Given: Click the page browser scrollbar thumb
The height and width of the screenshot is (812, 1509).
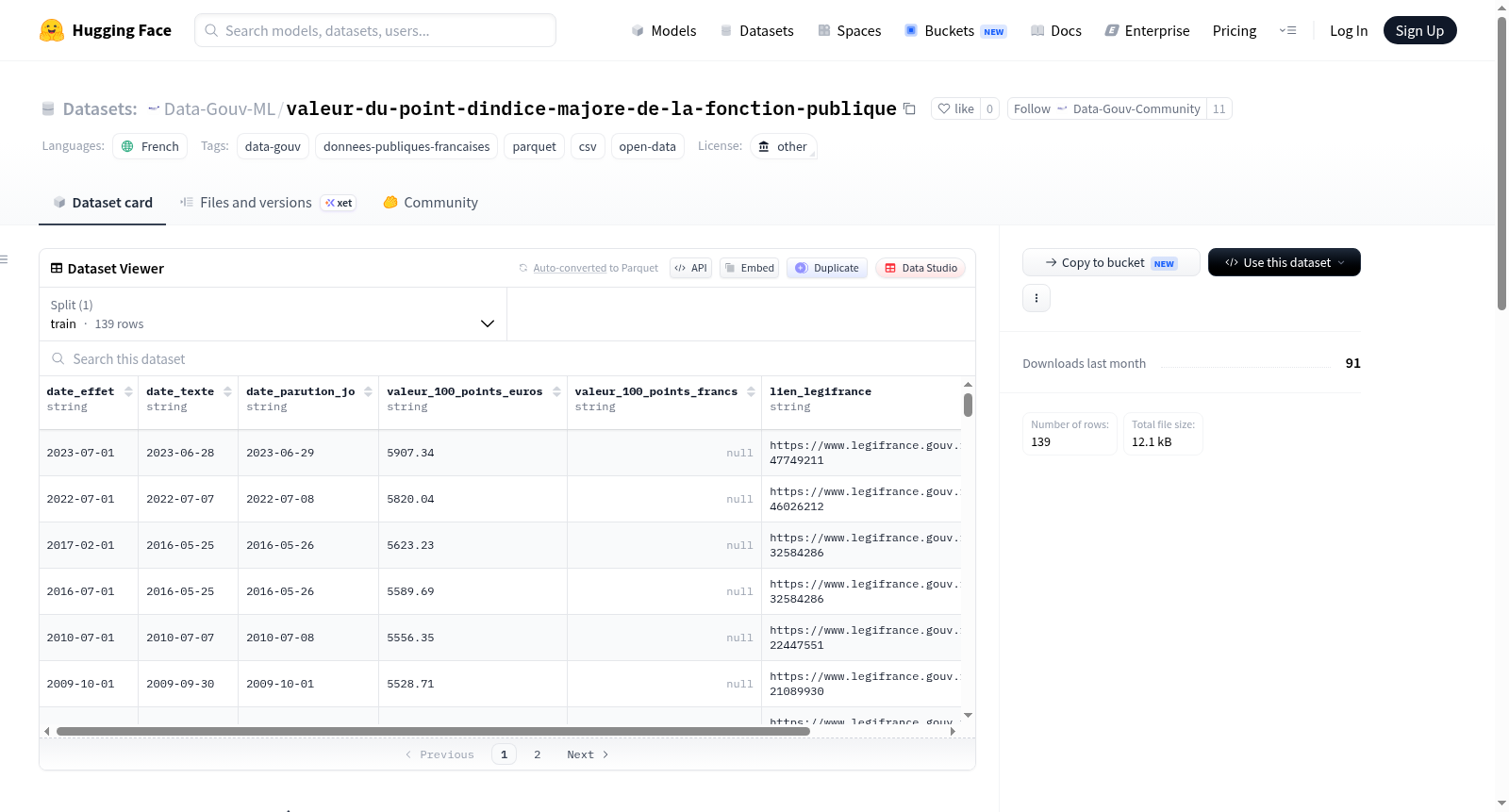Looking at the screenshot, I should [x=1501, y=162].
